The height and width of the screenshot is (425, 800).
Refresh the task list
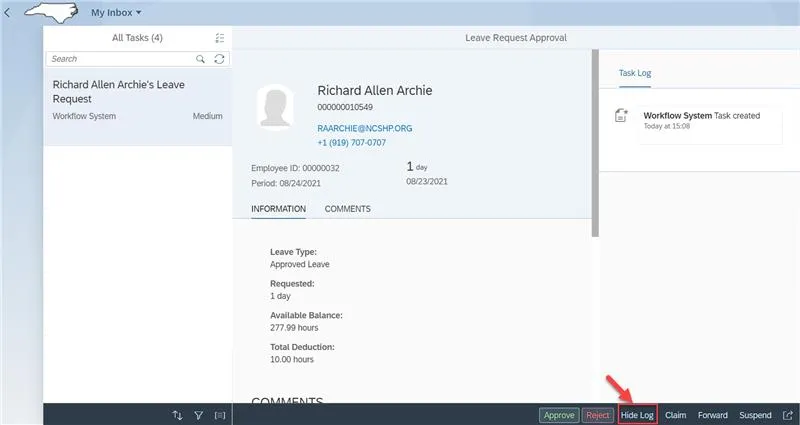tap(219, 59)
